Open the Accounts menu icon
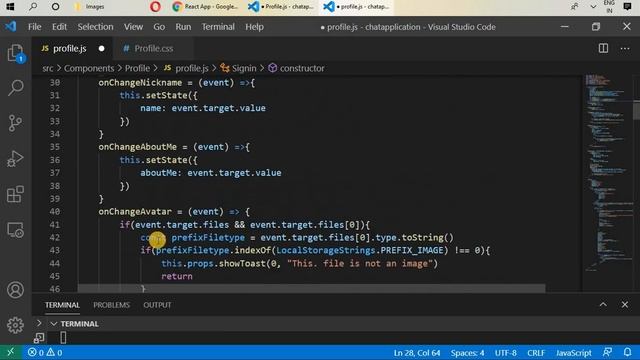The image size is (640, 360). (16, 290)
